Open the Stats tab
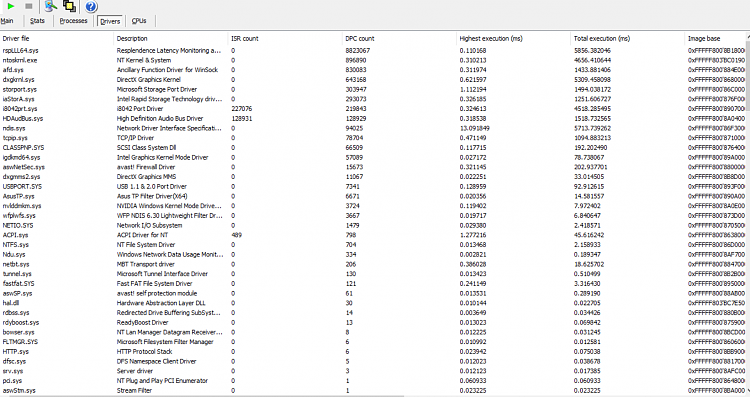750x397 pixels. 37,21
